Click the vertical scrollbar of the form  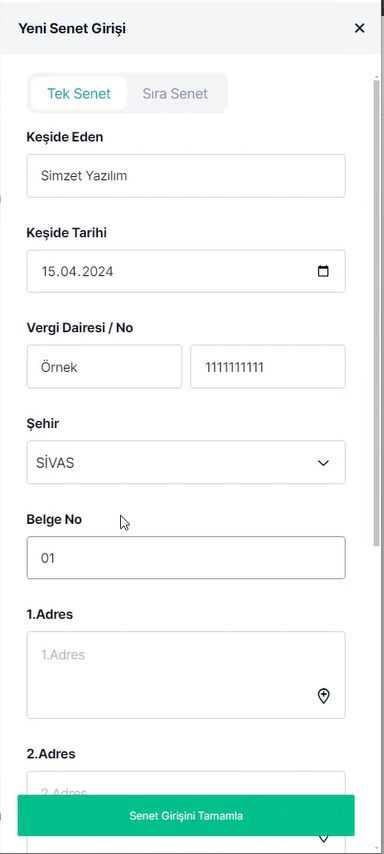[x=376, y=313]
